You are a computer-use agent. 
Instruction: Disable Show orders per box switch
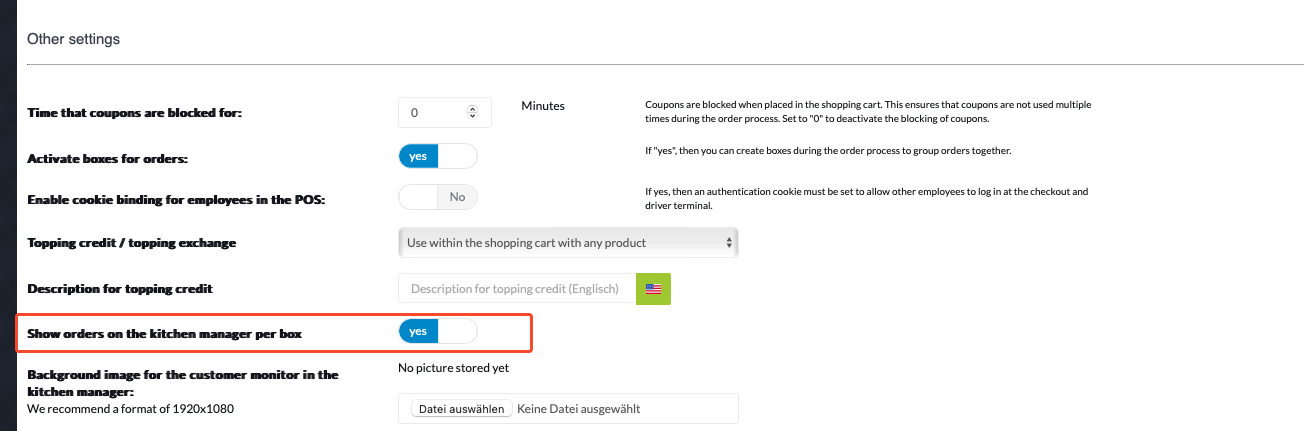(438, 331)
